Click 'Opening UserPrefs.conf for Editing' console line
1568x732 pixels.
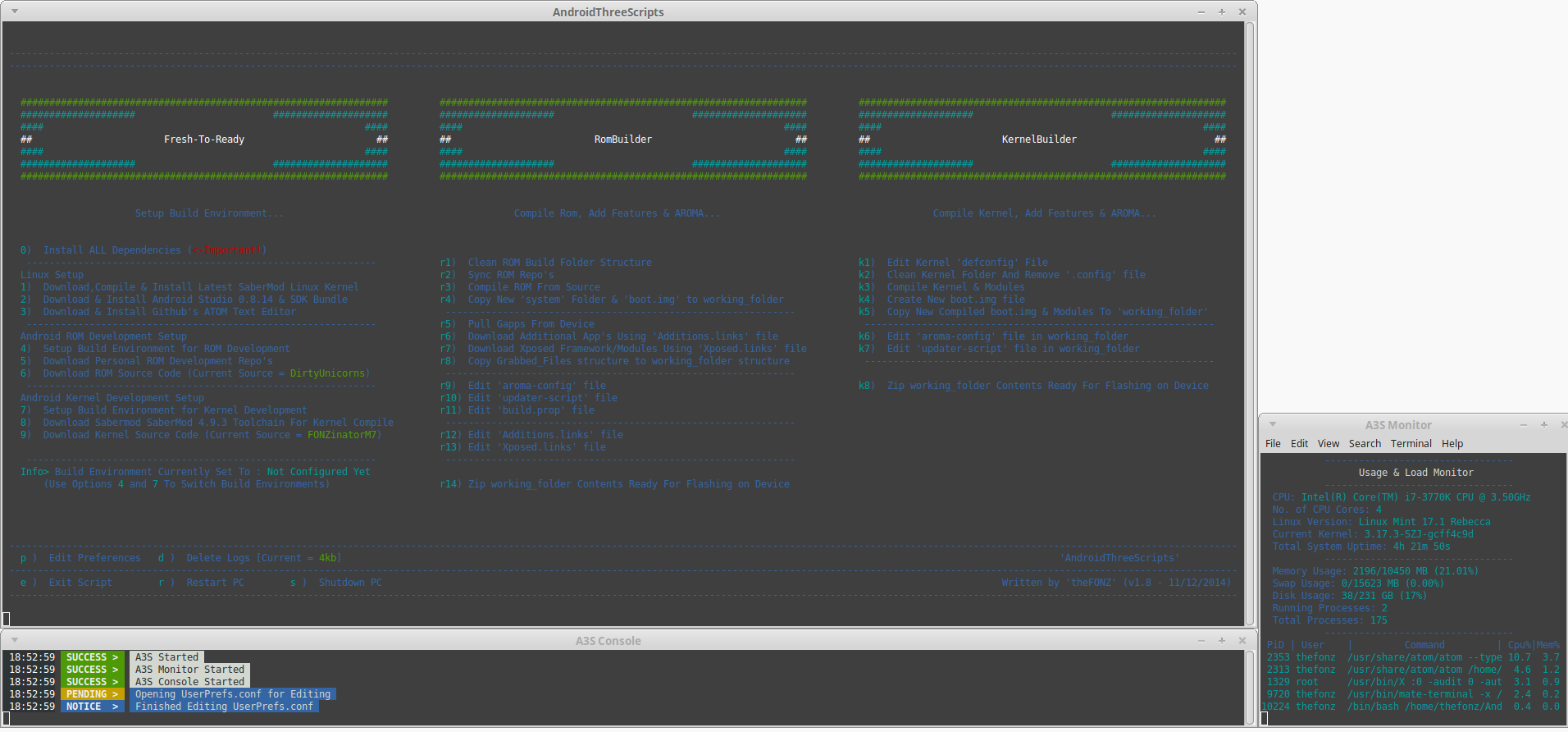(x=233, y=694)
